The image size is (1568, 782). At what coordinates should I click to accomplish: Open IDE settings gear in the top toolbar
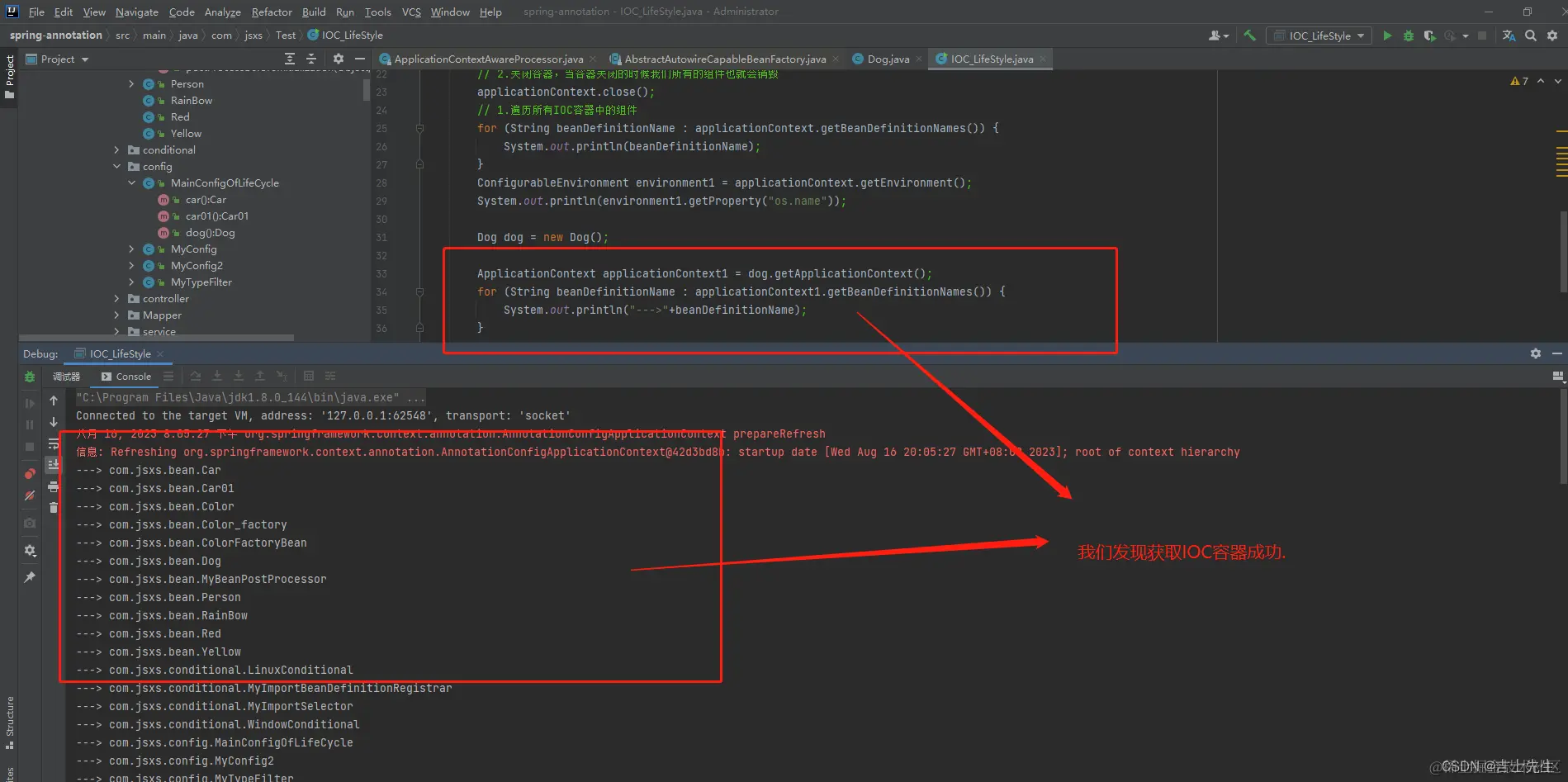[1552, 36]
